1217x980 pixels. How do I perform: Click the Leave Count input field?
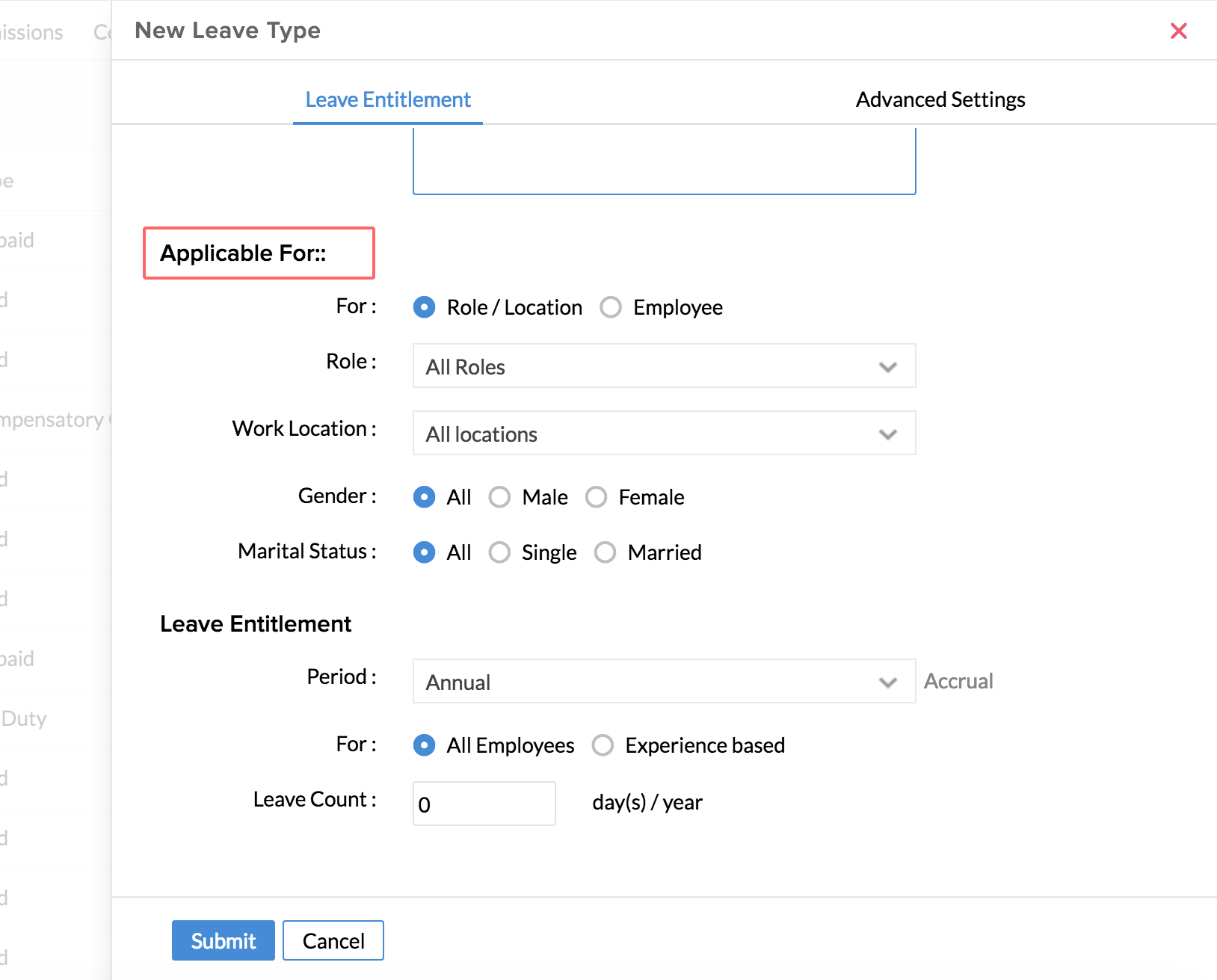coord(484,804)
